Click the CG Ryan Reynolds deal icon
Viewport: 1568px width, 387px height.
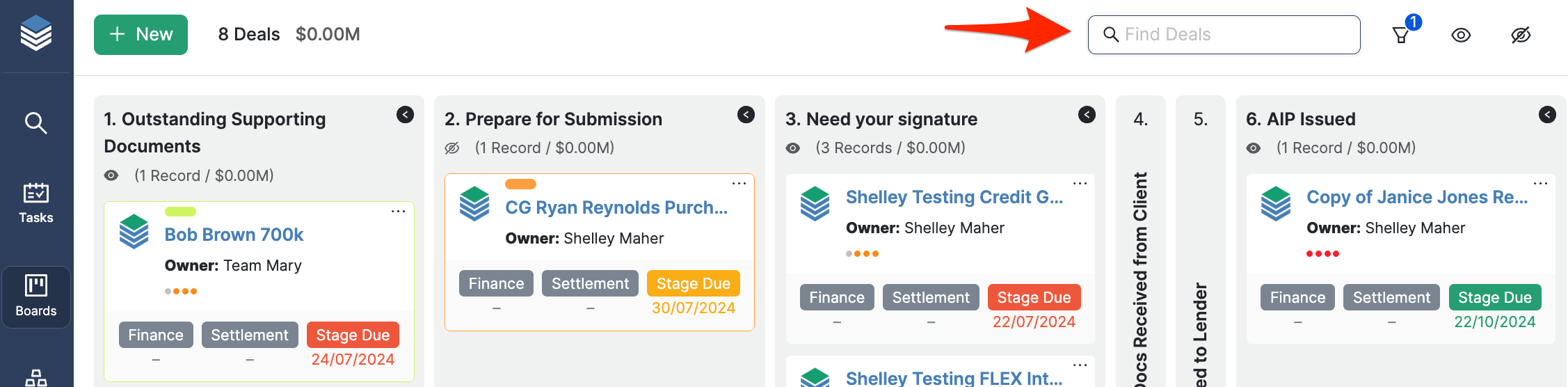[475, 204]
